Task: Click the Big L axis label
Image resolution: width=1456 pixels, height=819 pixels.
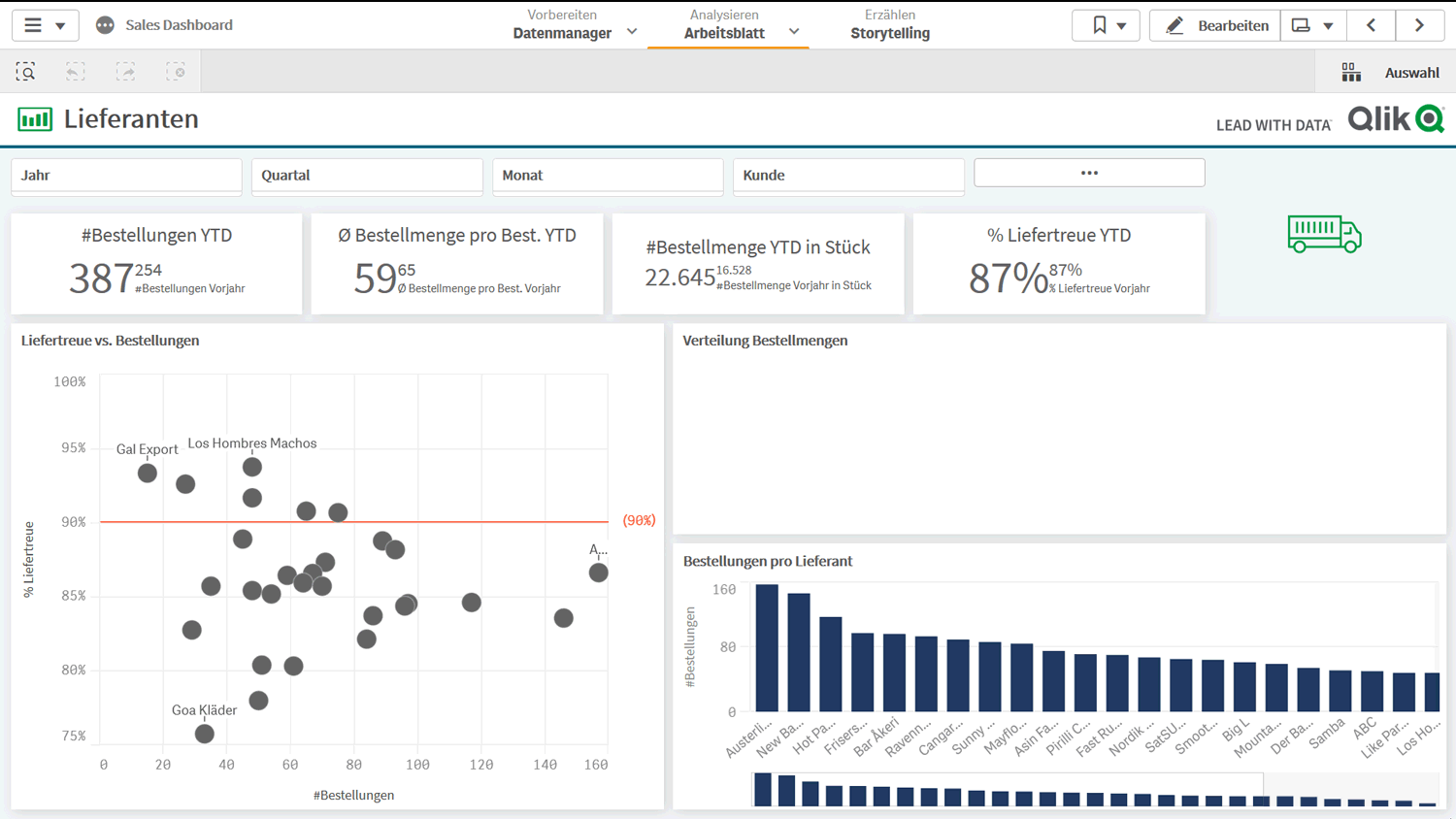Action: pos(1236,732)
